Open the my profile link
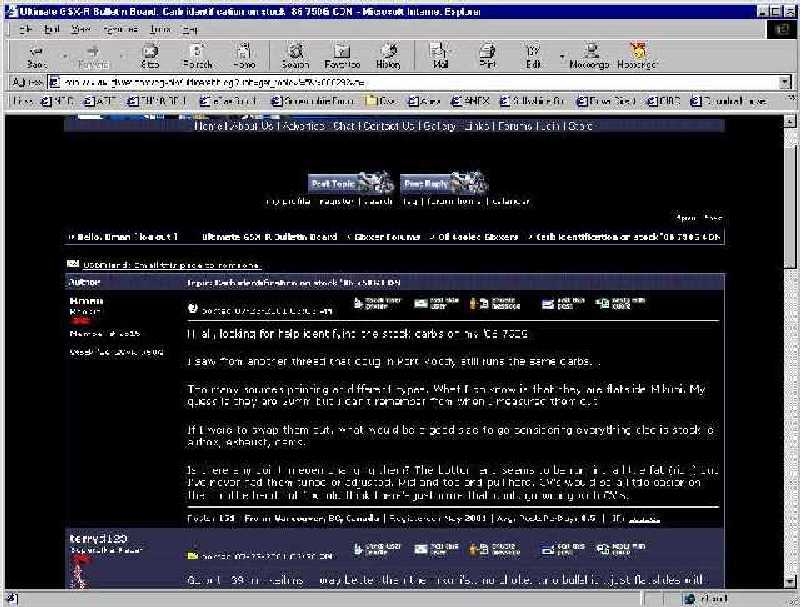The image size is (800, 607). point(288,201)
